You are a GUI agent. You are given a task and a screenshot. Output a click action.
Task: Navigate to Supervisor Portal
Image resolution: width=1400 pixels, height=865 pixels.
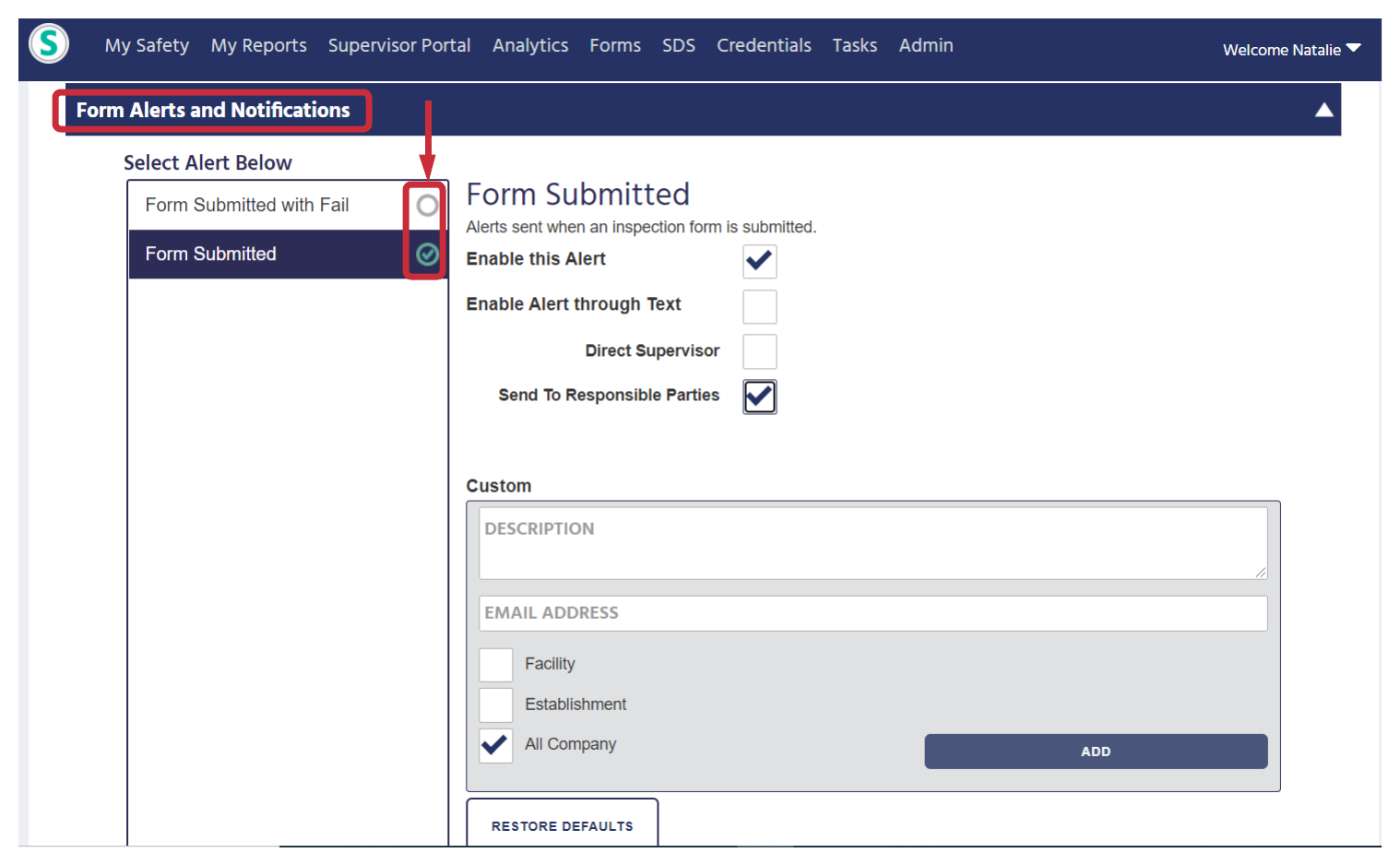tap(398, 45)
